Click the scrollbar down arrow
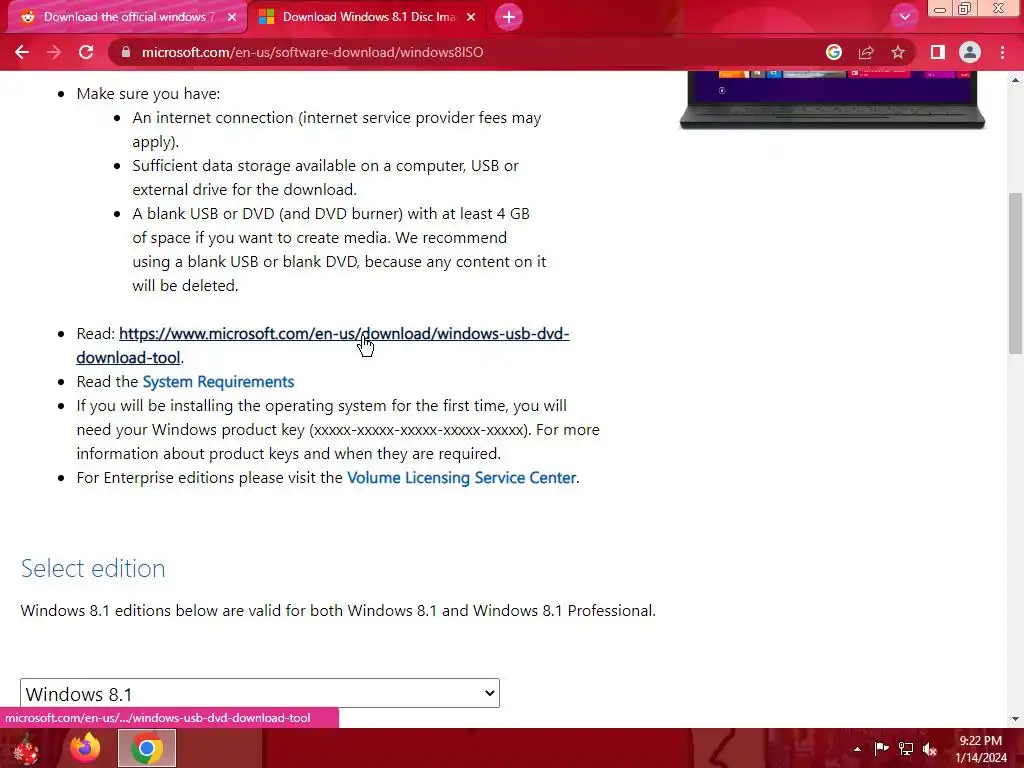This screenshot has height=768, width=1024. coord(1015,719)
